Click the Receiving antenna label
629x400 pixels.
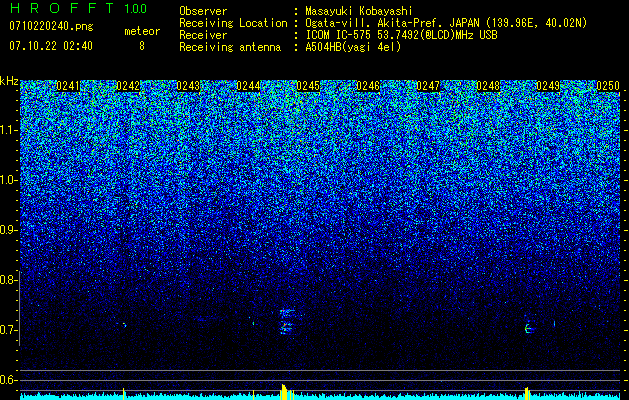tap(230, 47)
